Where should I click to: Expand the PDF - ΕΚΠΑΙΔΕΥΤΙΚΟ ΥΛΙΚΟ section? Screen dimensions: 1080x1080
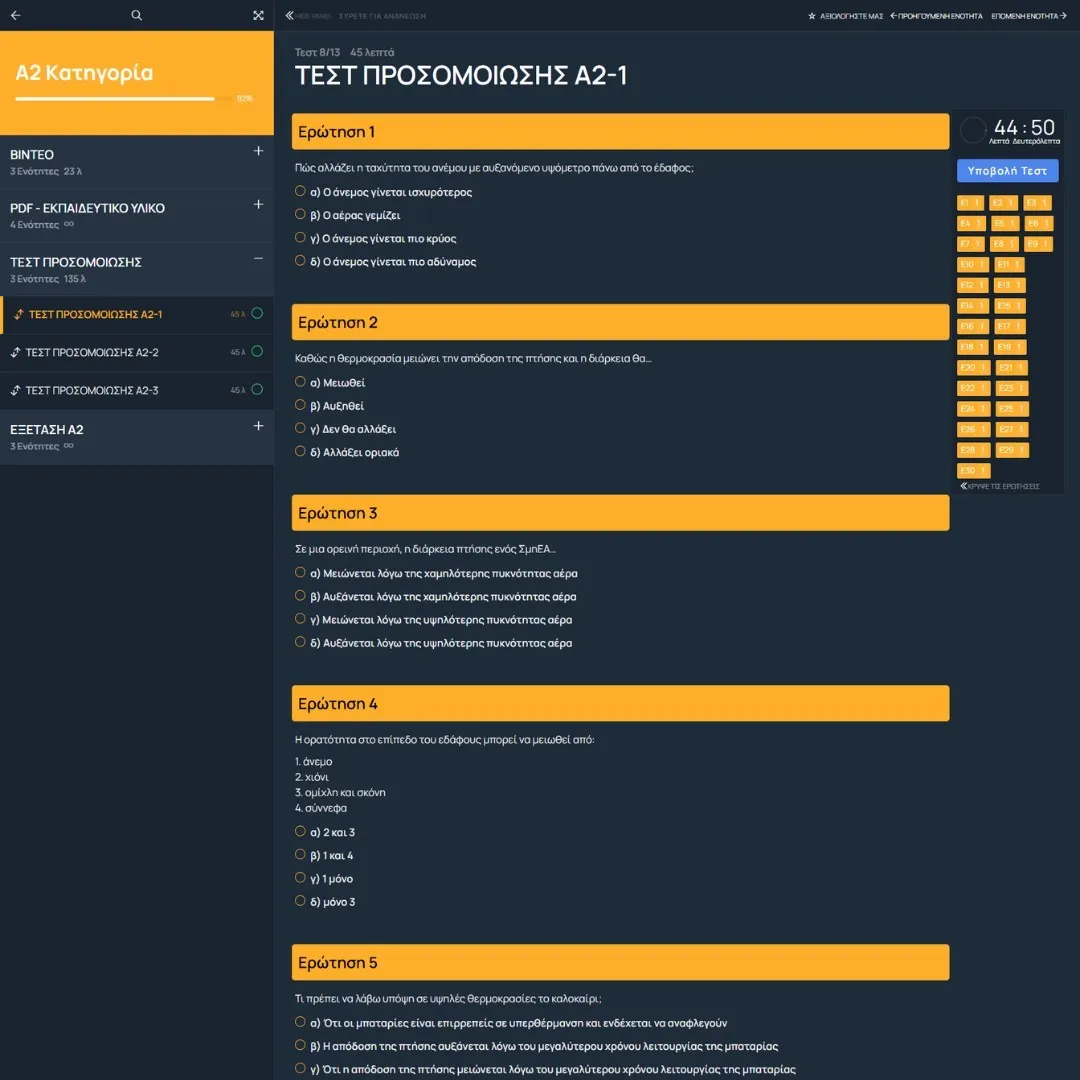pyautogui.click(x=258, y=205)
